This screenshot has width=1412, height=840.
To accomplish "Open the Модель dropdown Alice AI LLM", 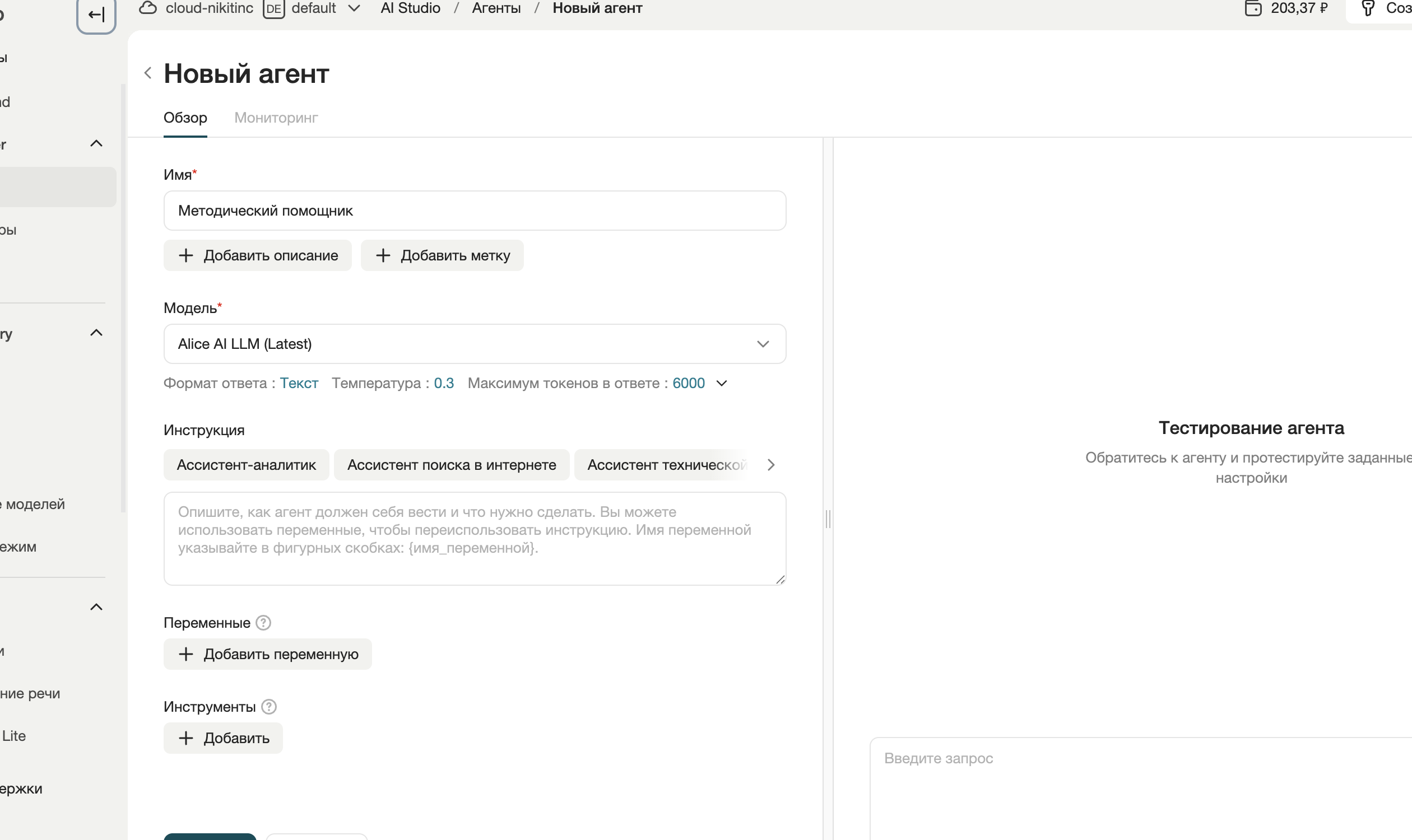I will 475,344.
